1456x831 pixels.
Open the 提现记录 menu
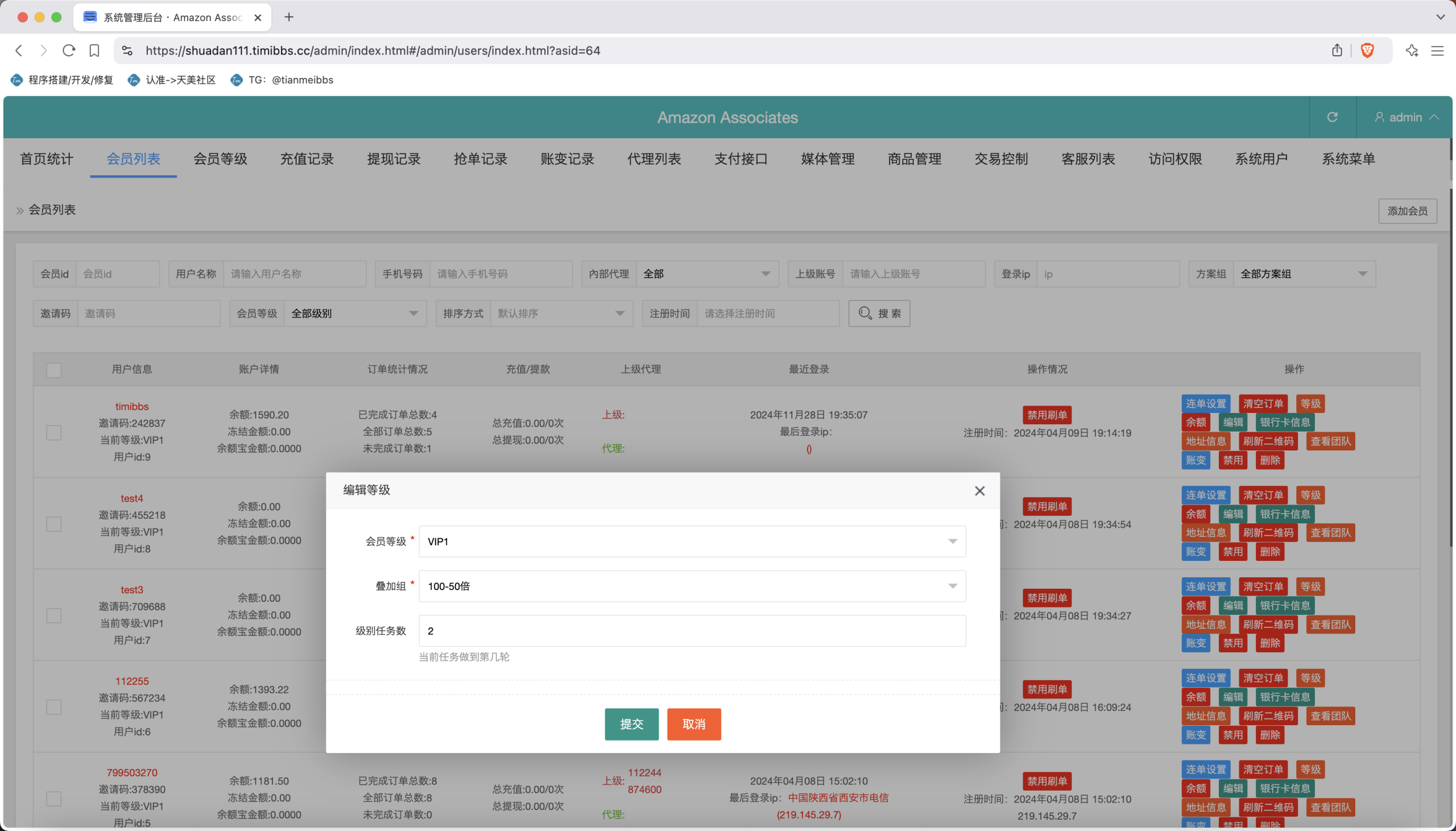click(x=394, y=159)
